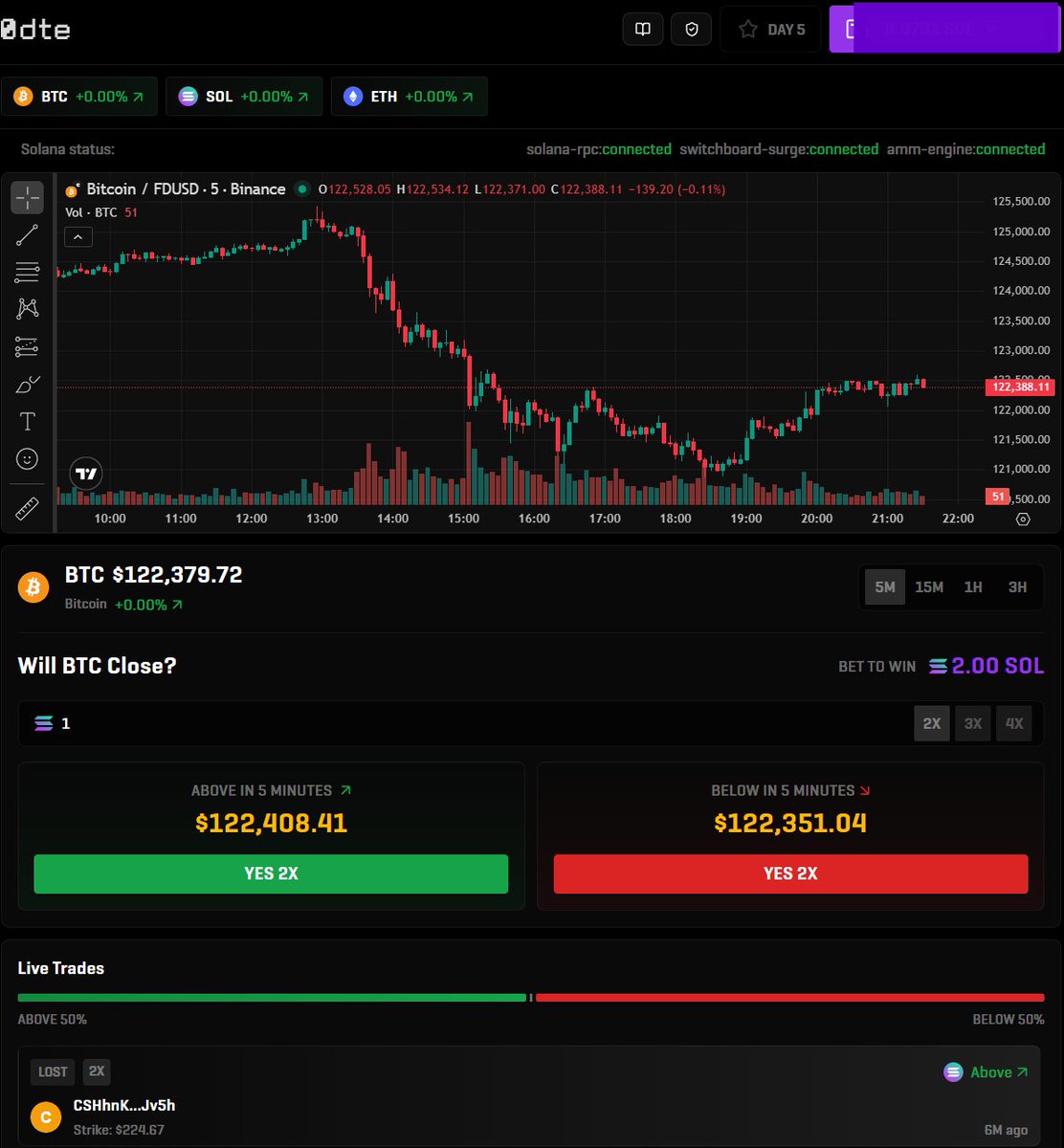
Task: Open the documentation book icon in header
Action: click(642, 29)
